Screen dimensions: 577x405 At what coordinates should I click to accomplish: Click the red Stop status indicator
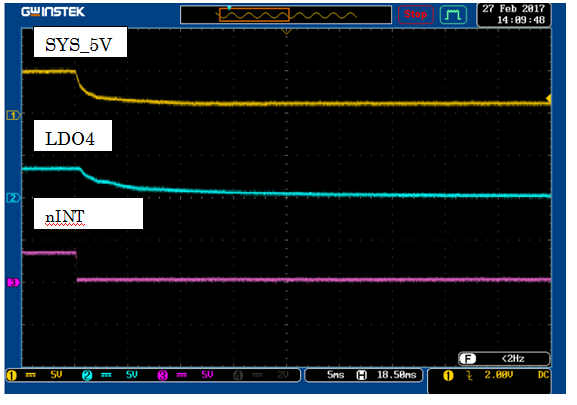pyautogui.click(x=416, y=15)
